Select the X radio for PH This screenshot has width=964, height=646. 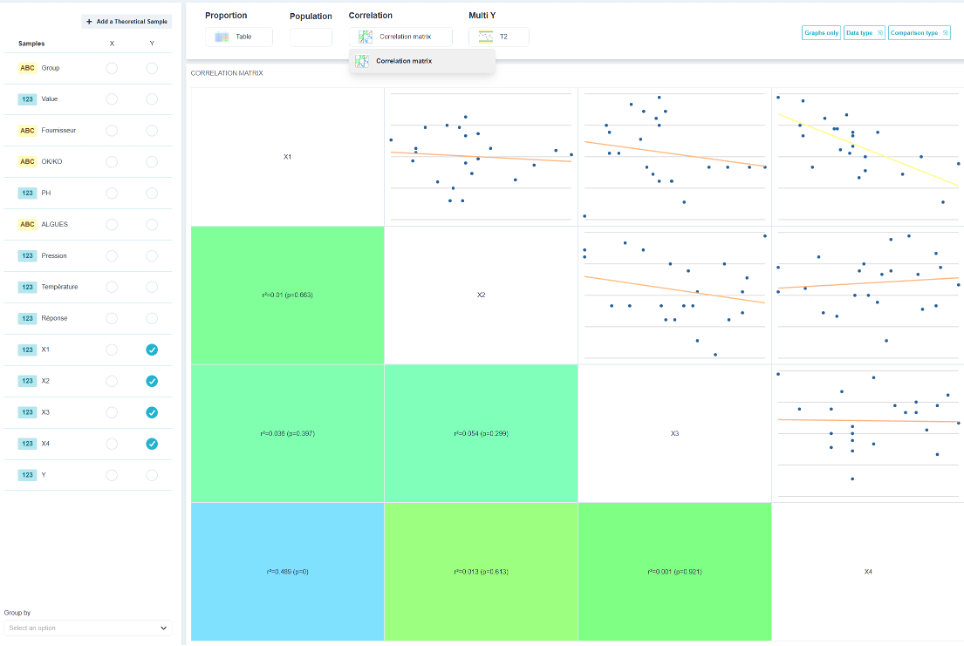[x=112, y=193]
